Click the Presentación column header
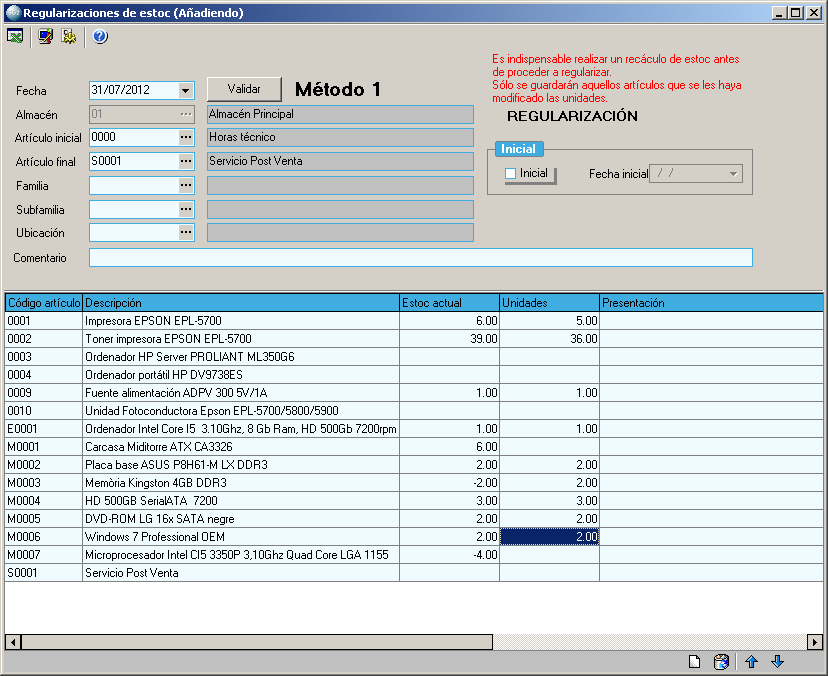 pos(712,303)
